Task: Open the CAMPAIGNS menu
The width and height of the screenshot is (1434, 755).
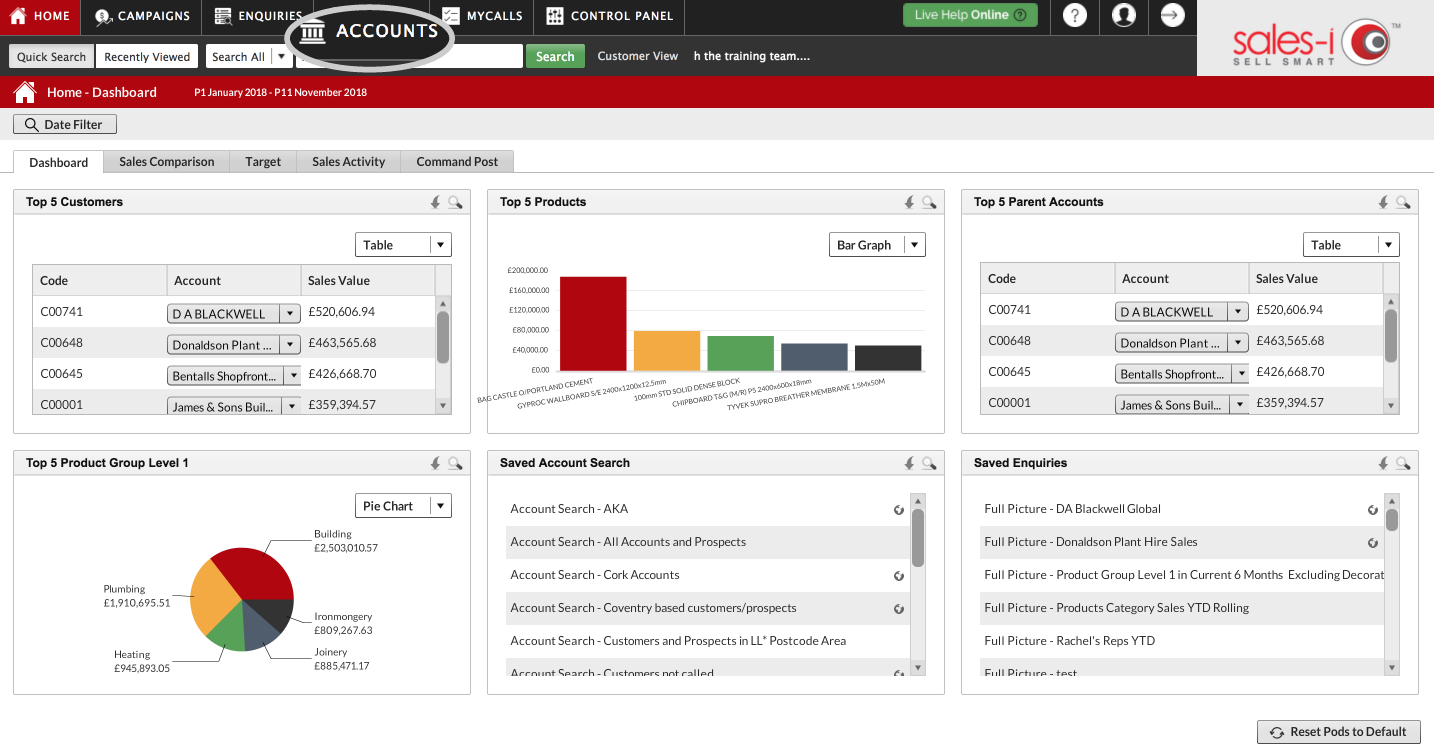Action: tap(142, 16)
